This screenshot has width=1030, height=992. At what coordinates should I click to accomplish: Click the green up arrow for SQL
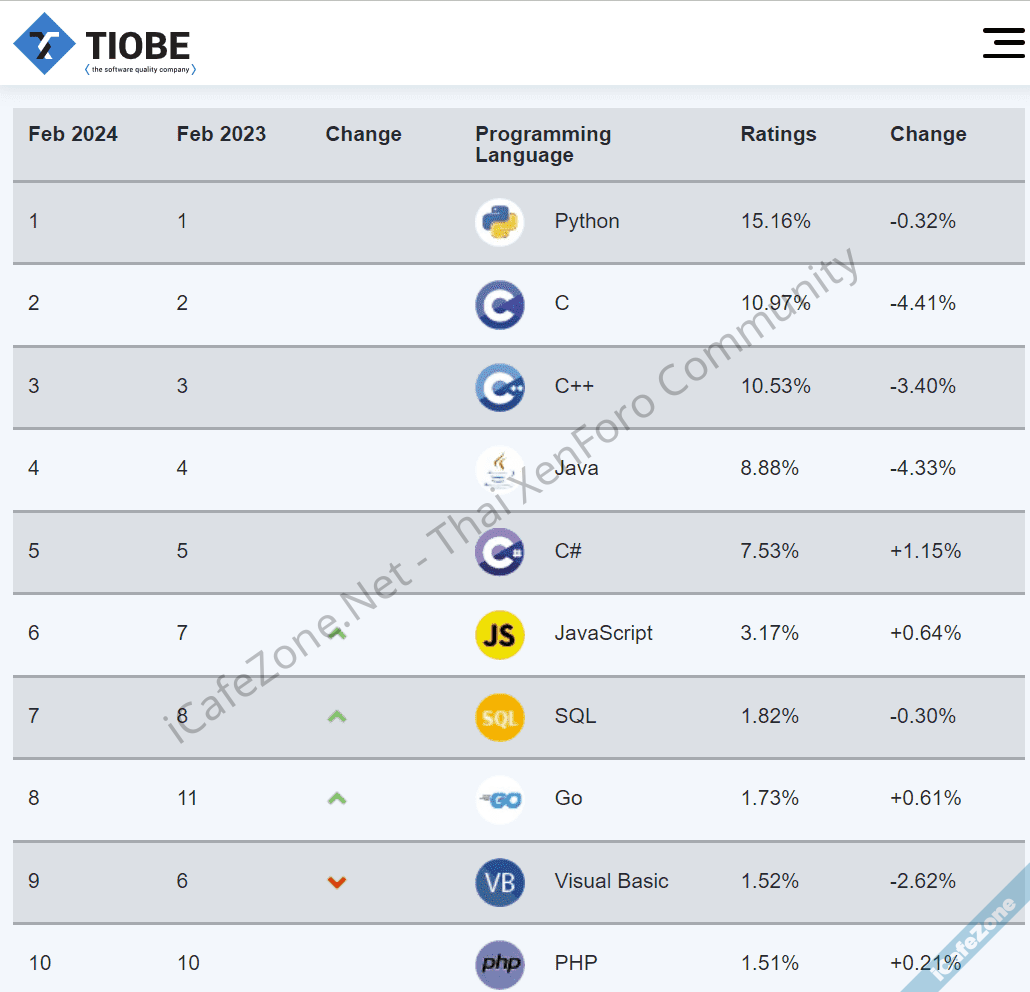coord(337,716)
